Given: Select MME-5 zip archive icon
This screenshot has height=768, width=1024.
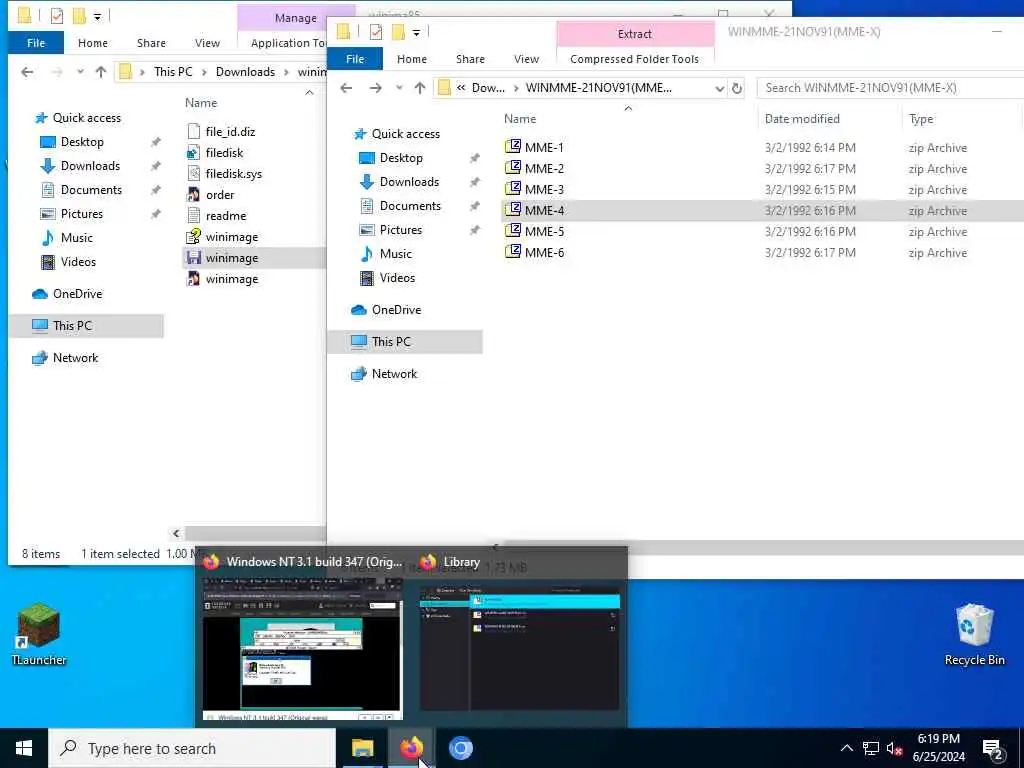Looking at the screenshot, I should point(513,231).
